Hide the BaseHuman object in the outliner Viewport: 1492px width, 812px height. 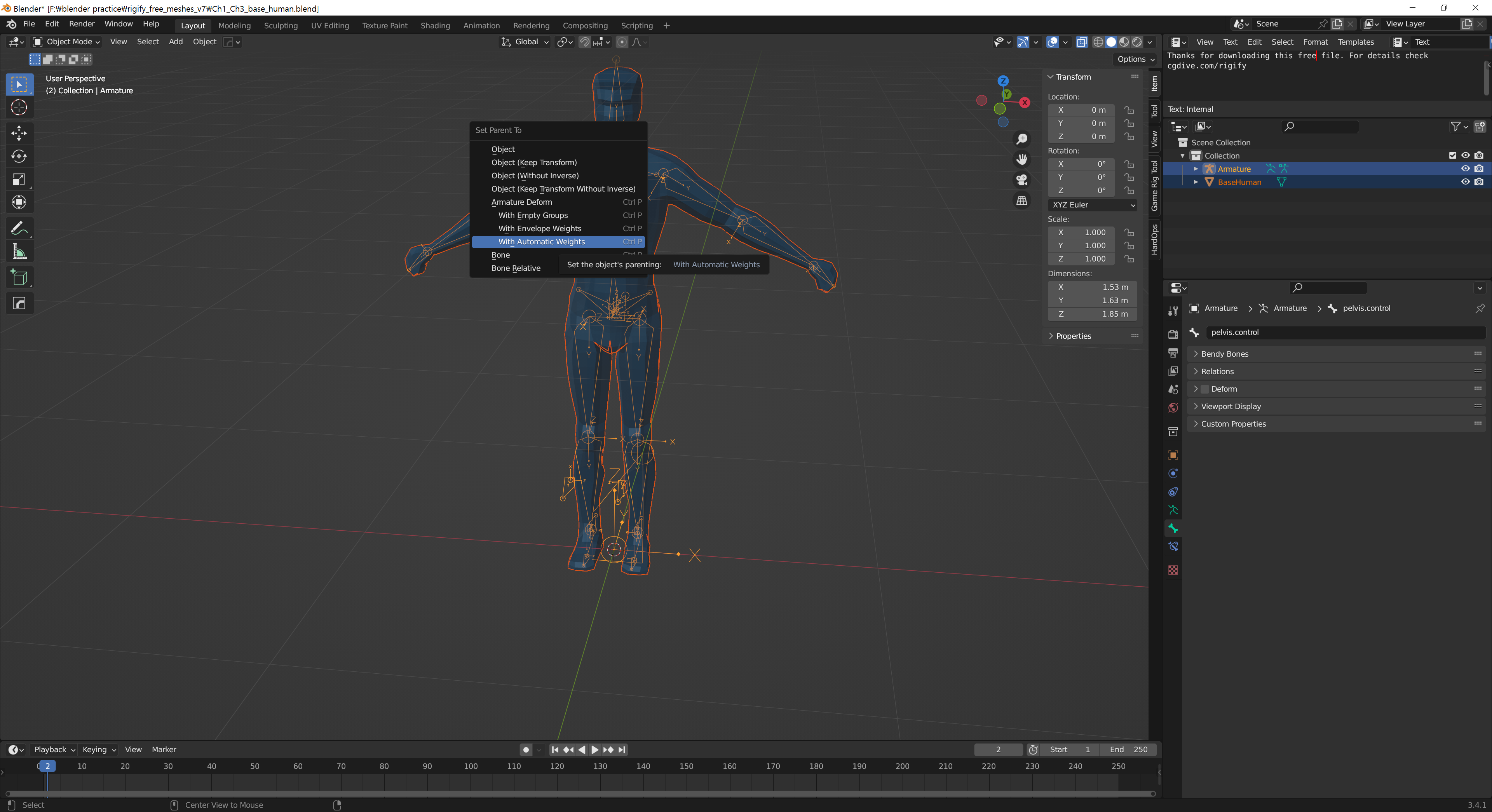tap(1465, 182)
